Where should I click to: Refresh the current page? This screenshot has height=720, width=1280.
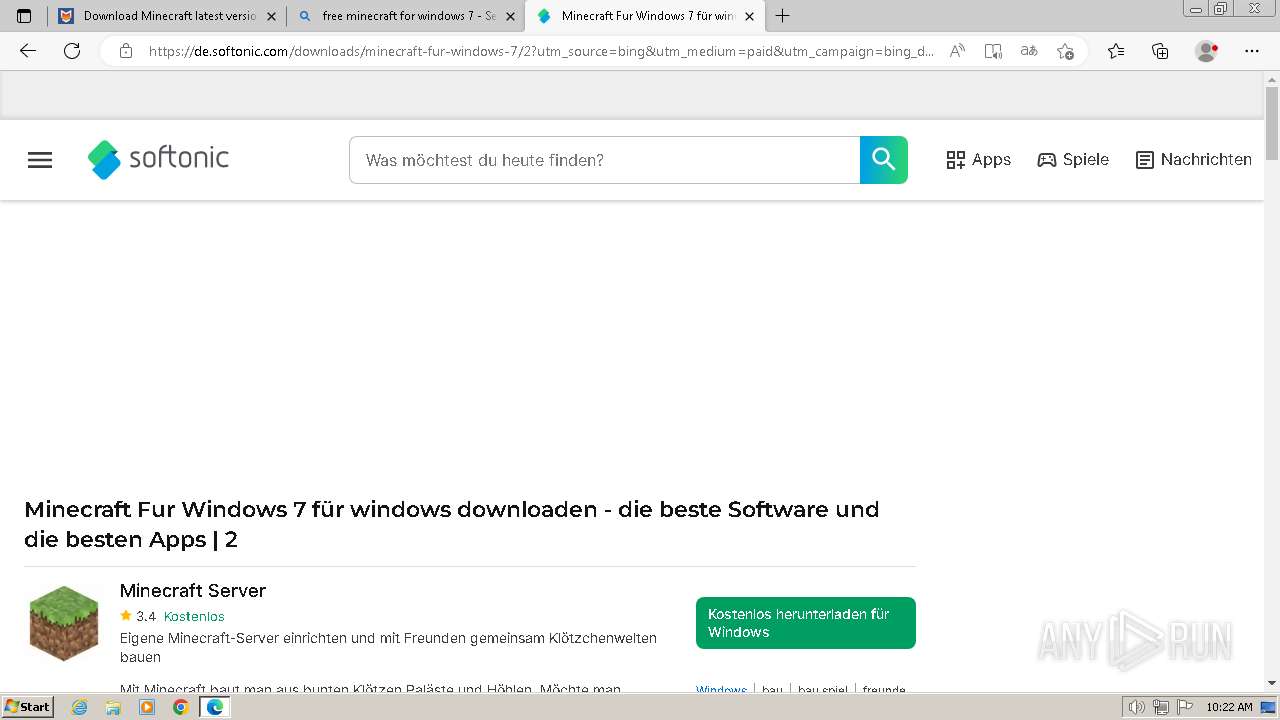pos(72,51)
